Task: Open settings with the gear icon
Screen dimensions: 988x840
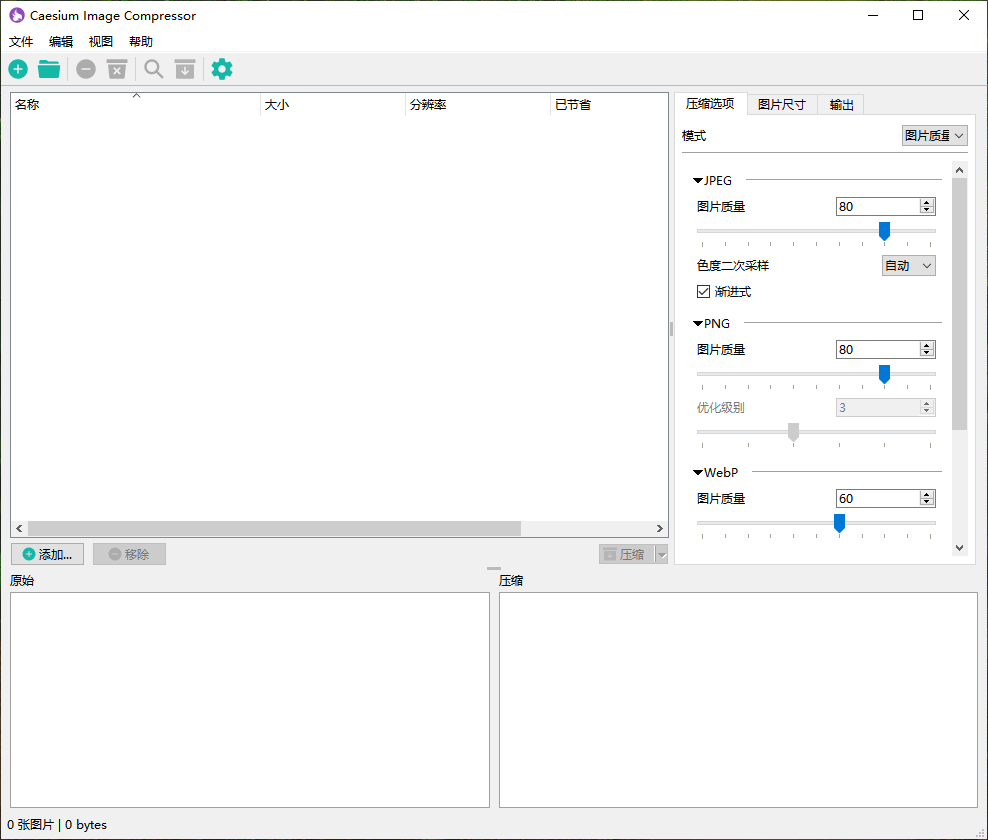Action: [x=222, y=69]
